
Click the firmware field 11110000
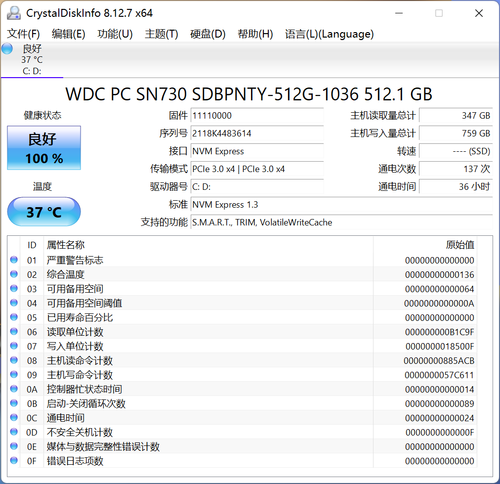[257, 116]
